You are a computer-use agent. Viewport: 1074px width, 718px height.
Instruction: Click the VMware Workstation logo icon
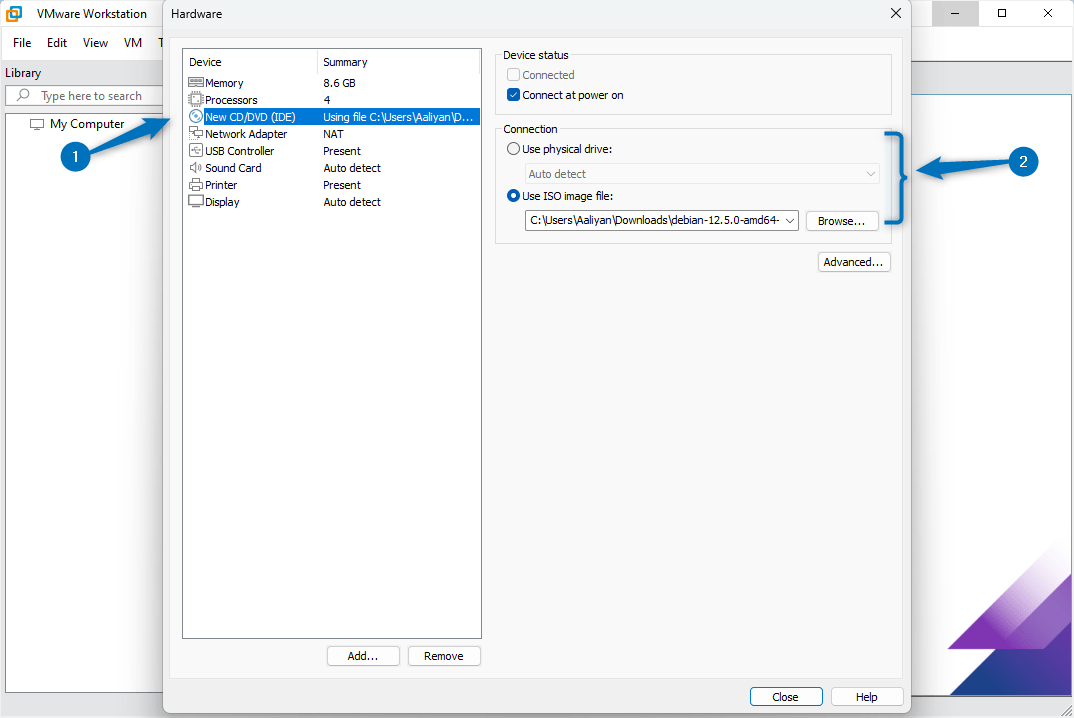click(13, 13)
